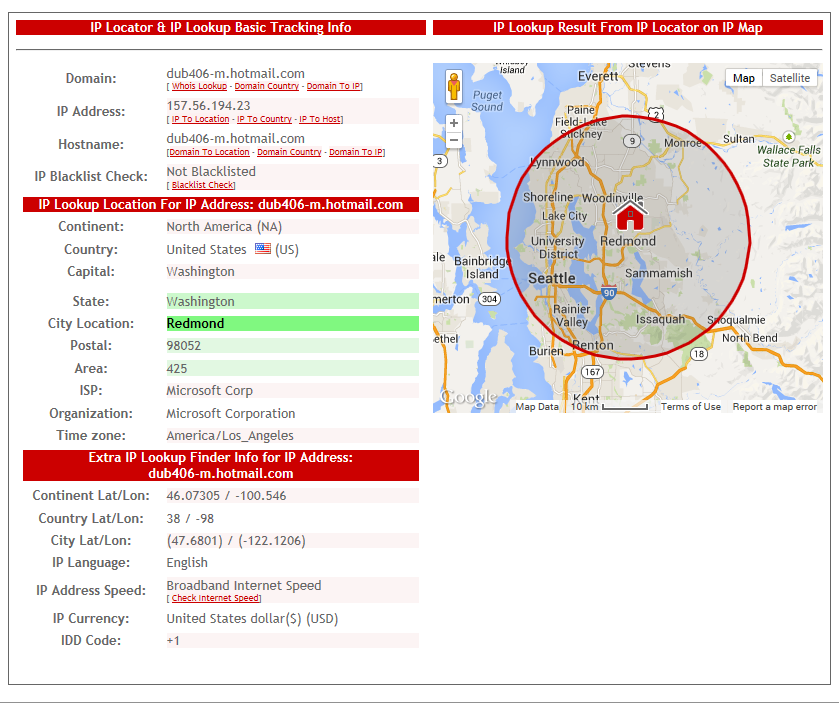This screenshot has height=704, width=839.
Task: Click the route 167 shield on map
Action: pos(592,372)
